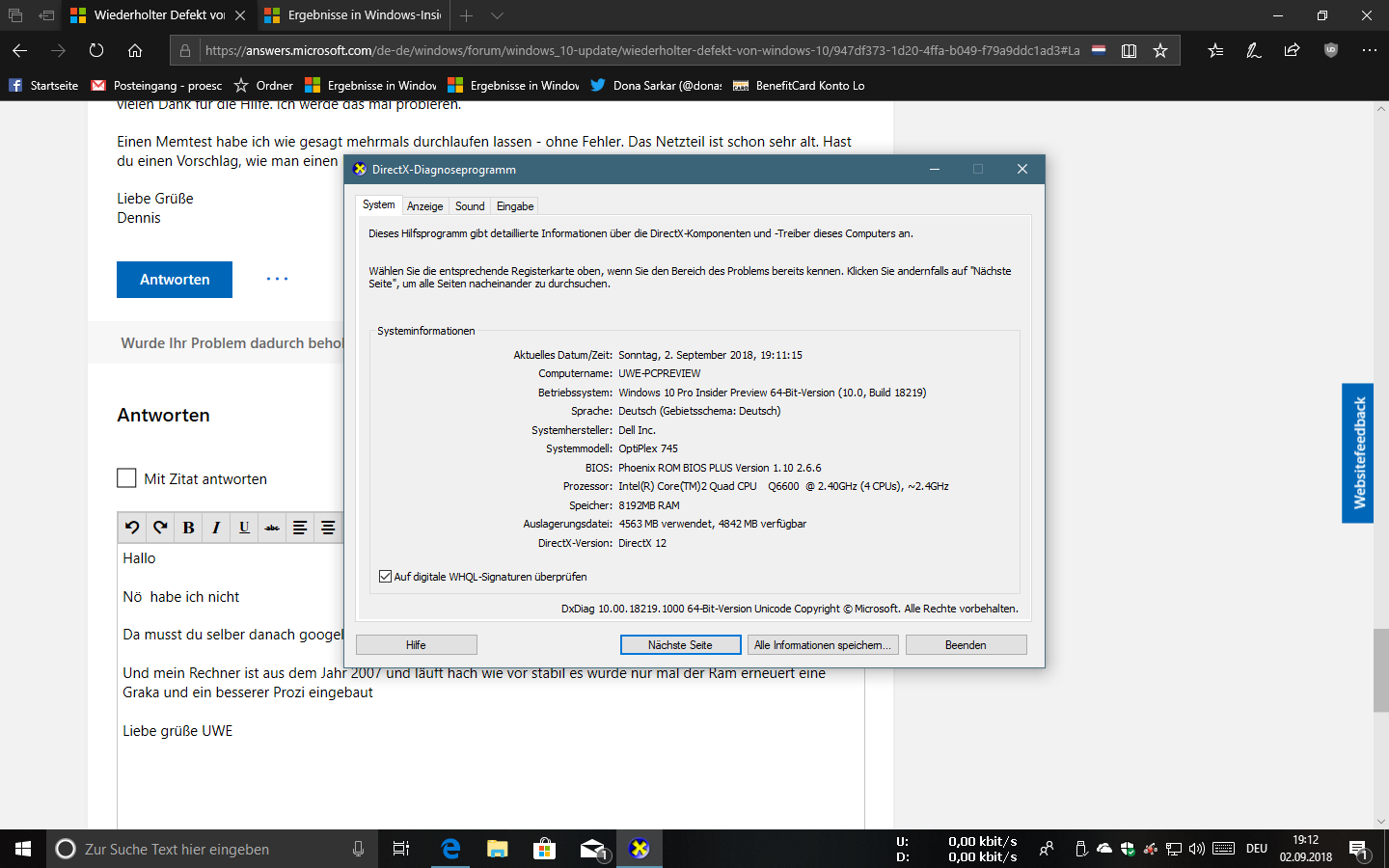Uncheck WHQL-Signaturen überprüfen checkbox

(386, 577)
